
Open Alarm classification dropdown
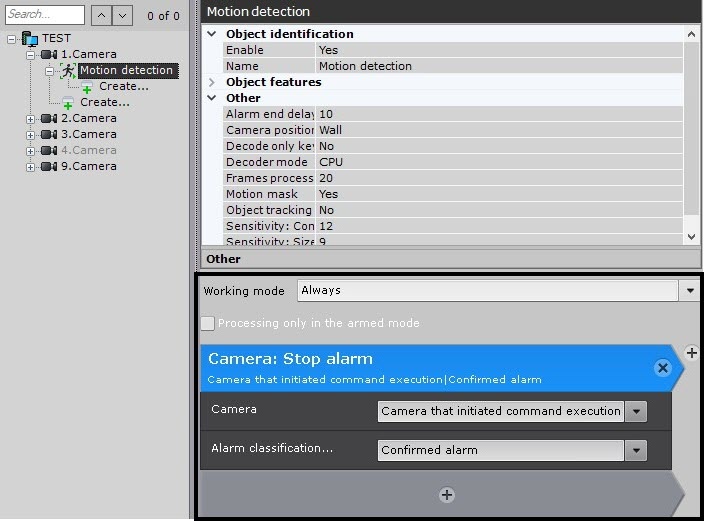pos(636,451)
